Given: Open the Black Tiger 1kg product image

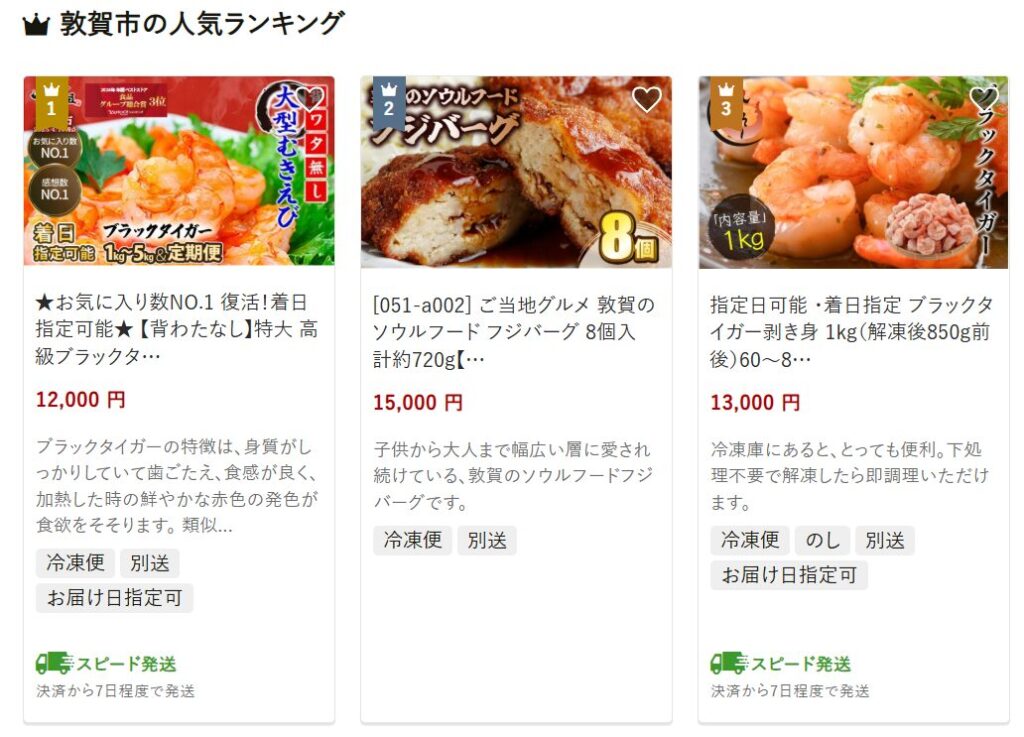Looking at the screenshot, I should pyautogui.click(x=853, y=172).
